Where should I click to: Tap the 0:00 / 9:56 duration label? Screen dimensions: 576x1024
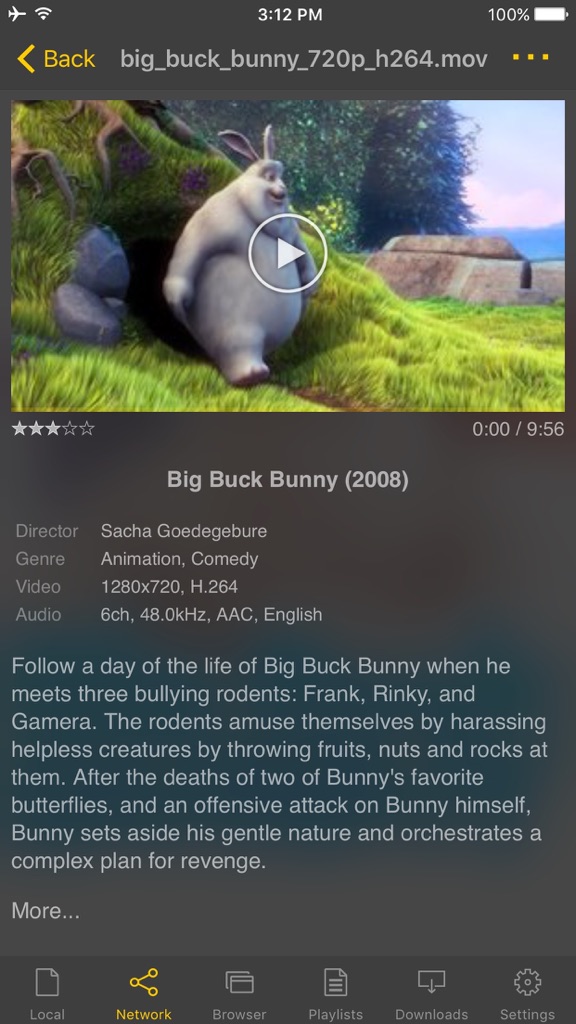(518, 429)
